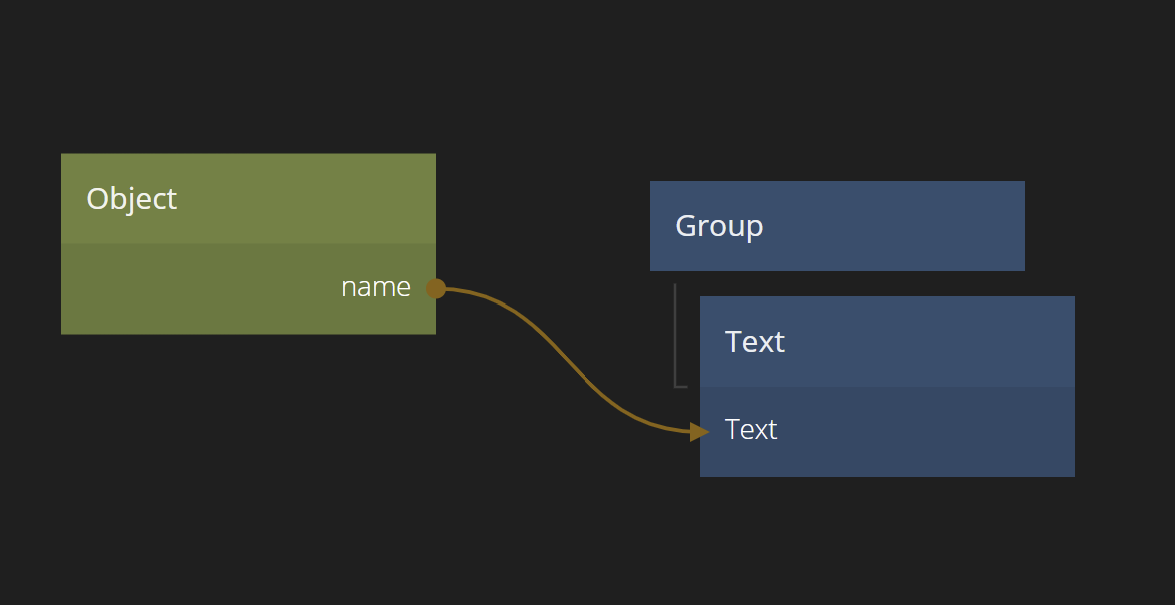Click the brown output port dot beside name
The height and width of the screenshot is (605, 1175).
click(x=435, y=288)
